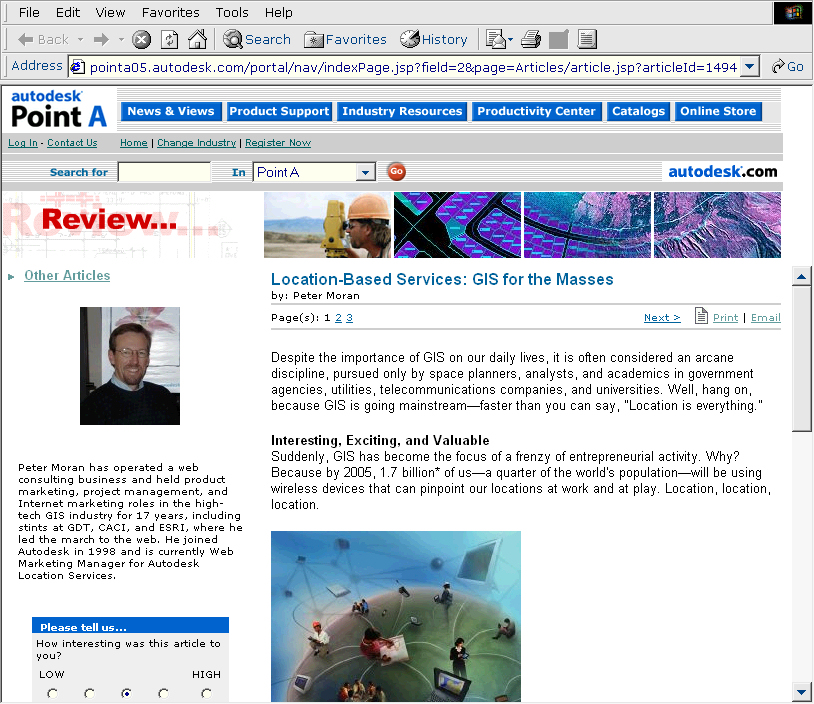Click the Discuss toolbar icon

point(587,39)
